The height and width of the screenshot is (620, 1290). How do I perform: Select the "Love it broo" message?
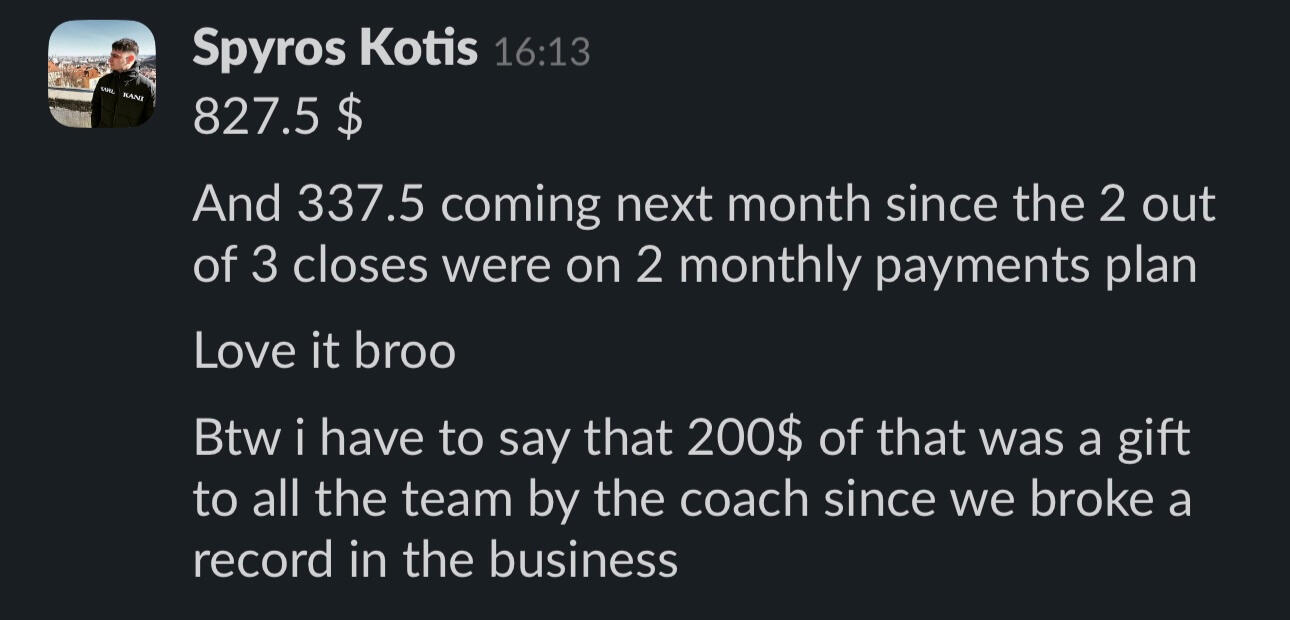point(323,351)
